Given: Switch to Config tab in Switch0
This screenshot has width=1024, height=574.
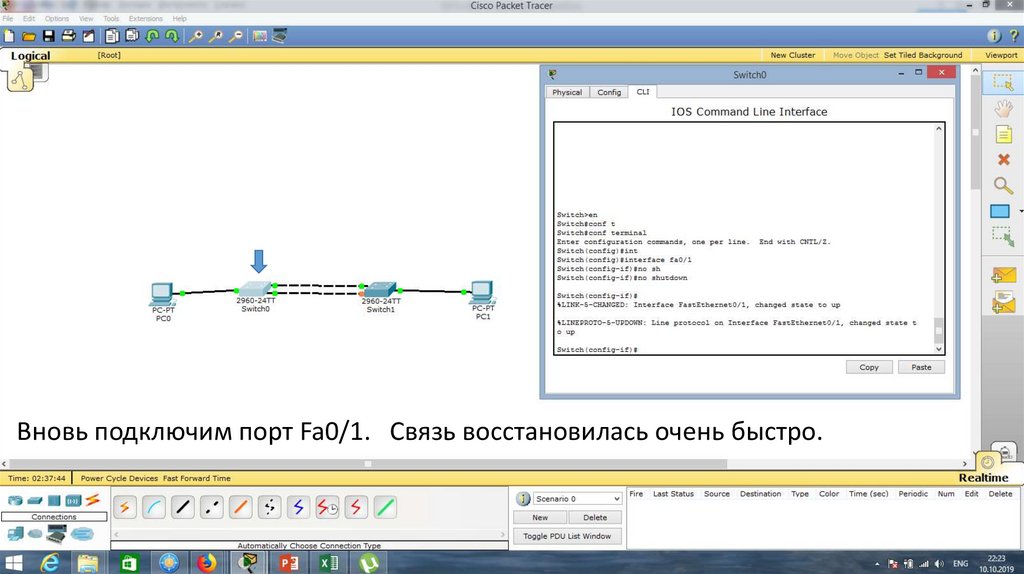Looking at the screenshot, I should 609,92.
